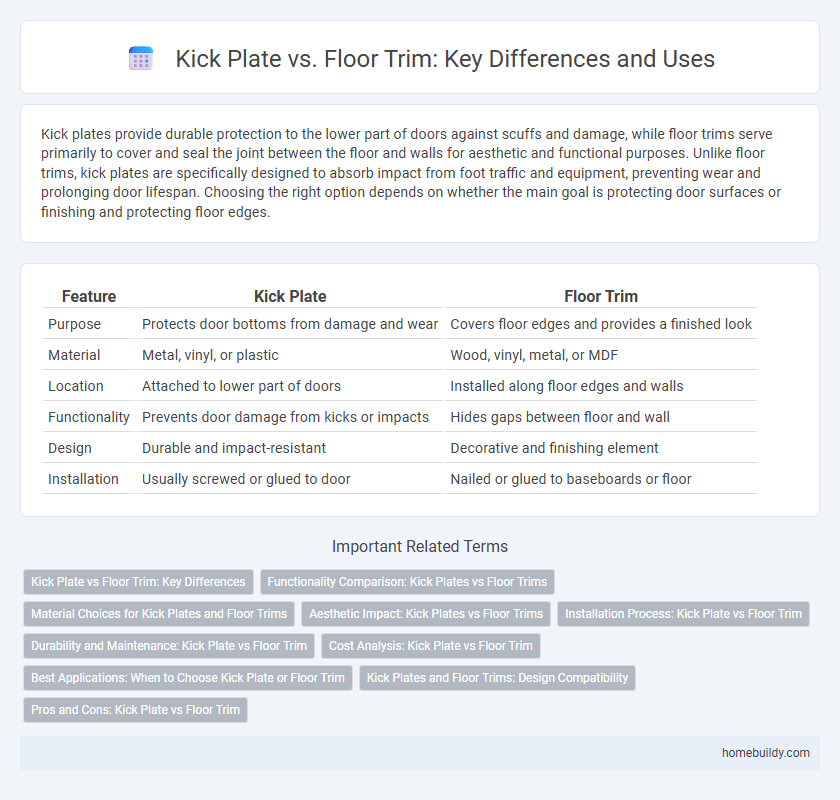Open 'Best Applications' related term tag
The height and width of the screenshot is (800, 840).
(188, 678)
